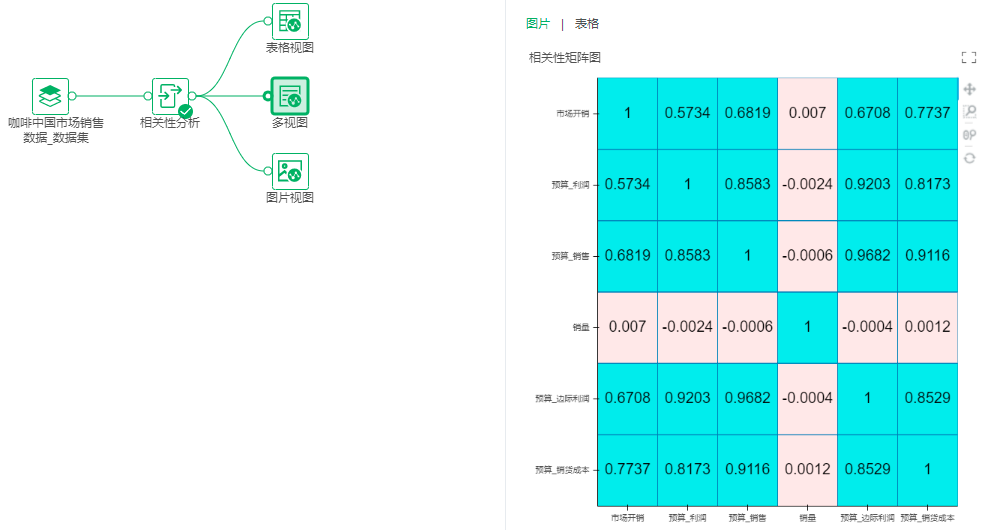
Task: Click the input port of 表格视图 node
Action: [268, 21]
